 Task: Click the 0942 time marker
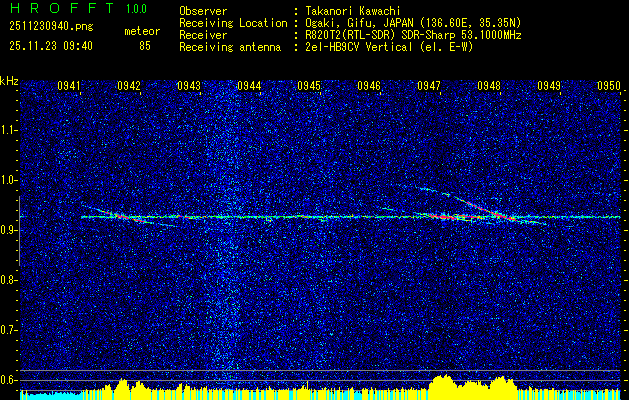click(129, 86)
